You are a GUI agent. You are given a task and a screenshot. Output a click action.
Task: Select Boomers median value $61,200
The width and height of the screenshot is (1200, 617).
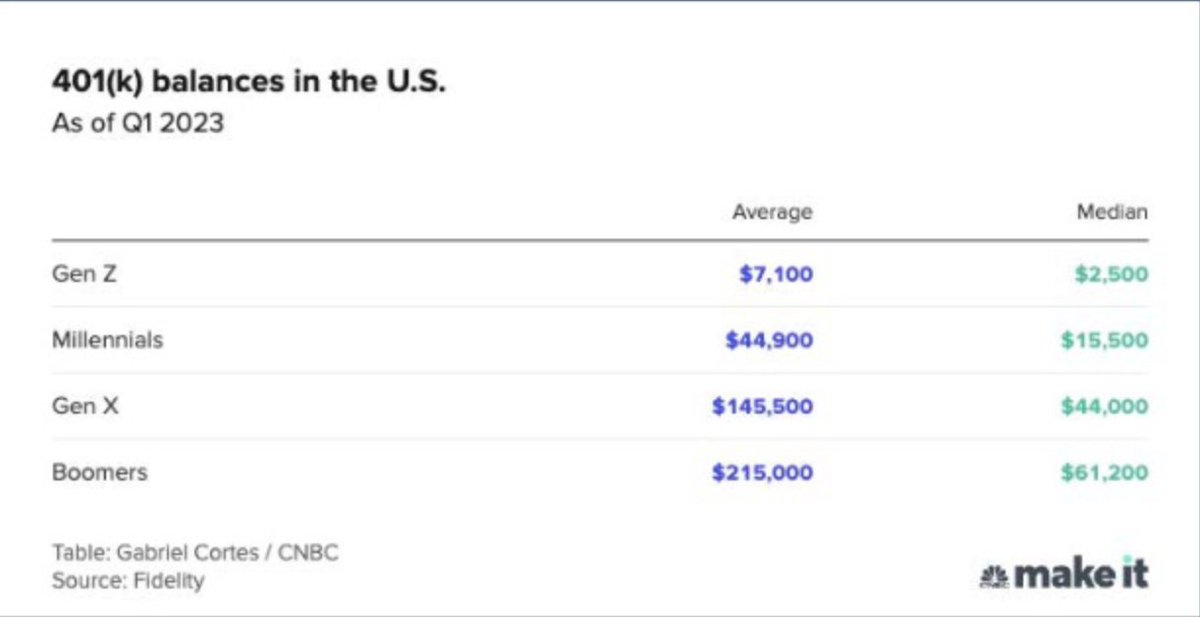(x=1105, y=473)
